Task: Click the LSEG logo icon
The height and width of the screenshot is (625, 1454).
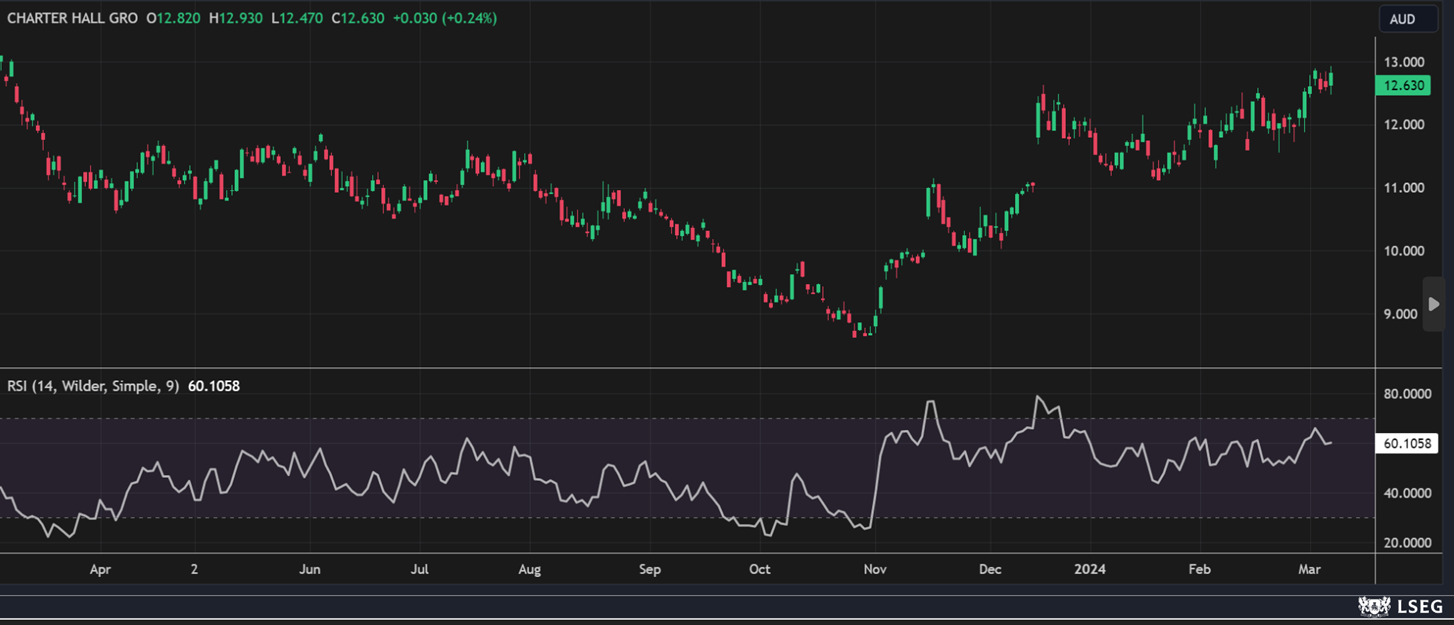Action: click(x=1375, y=606)
